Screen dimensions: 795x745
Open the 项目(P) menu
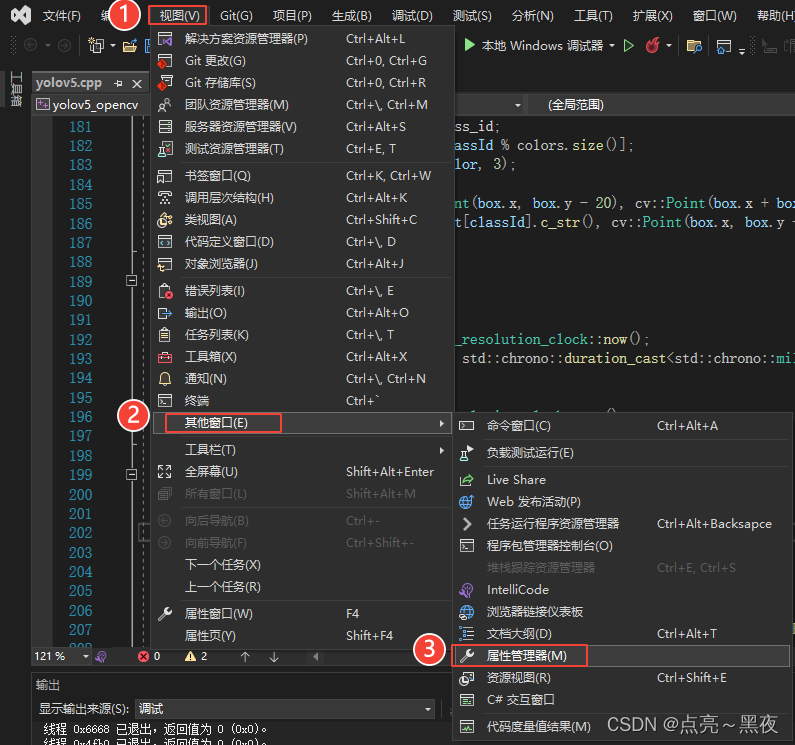[292, 16]
